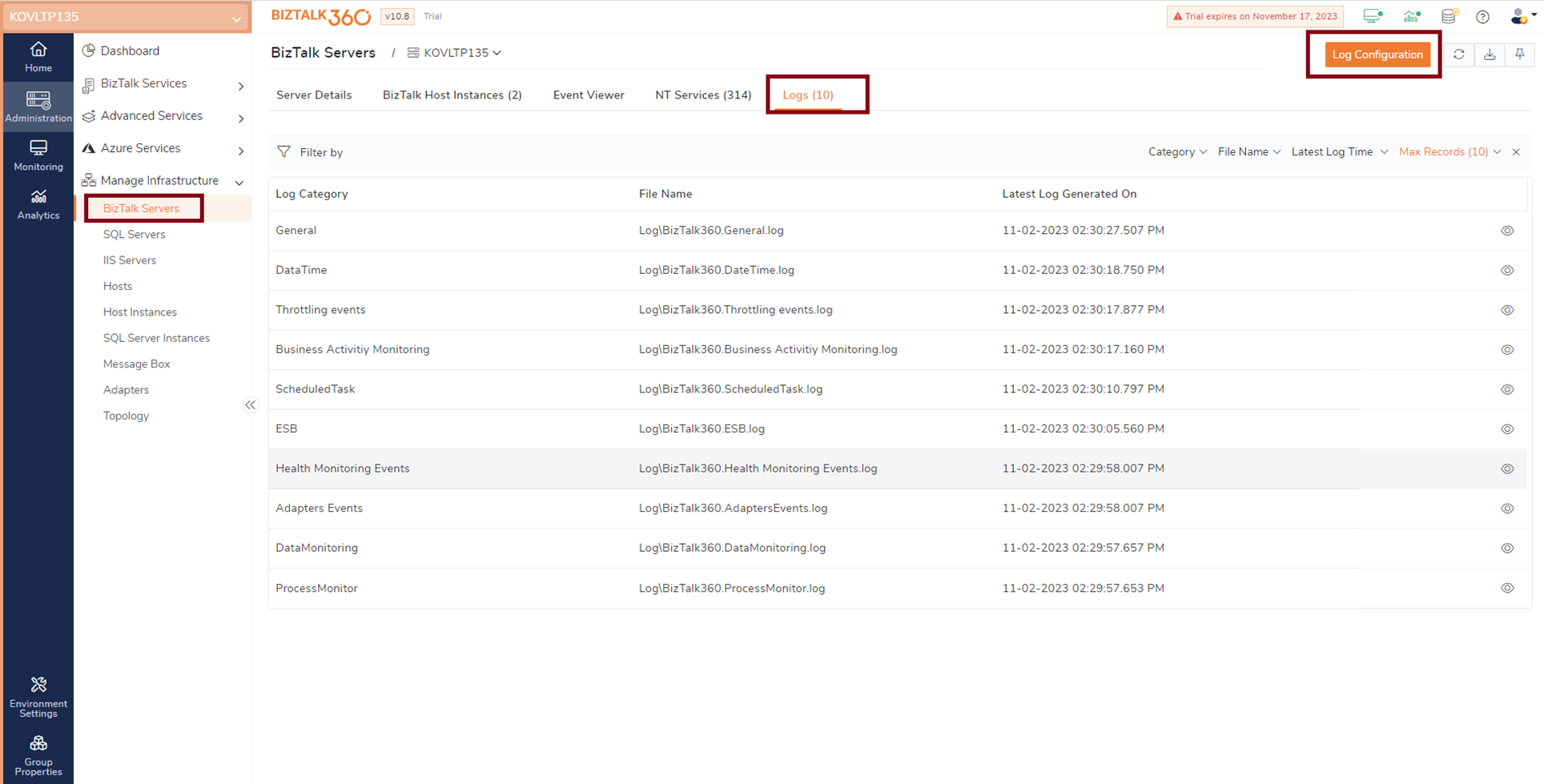View the ProcessMonitor log contents
Viewport: 1544px width, 784px height.
point(1508,588)
